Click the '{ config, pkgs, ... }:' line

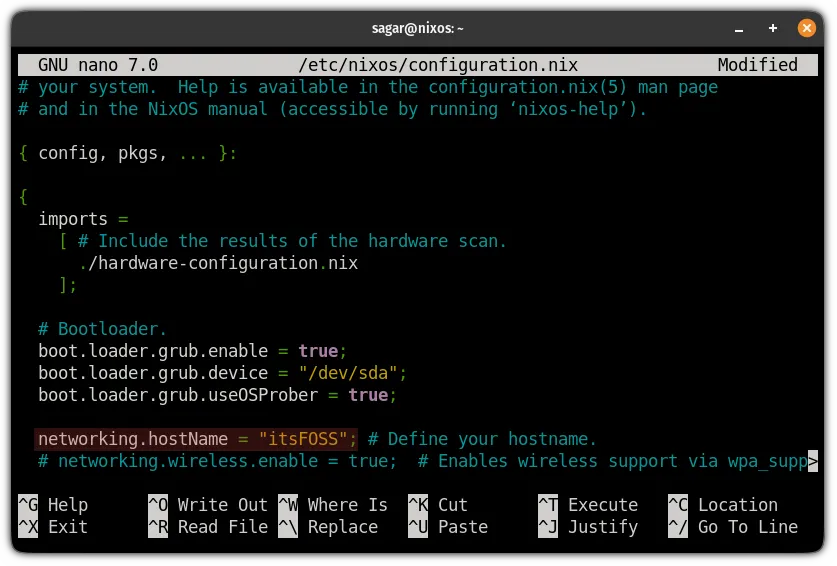[128, 154]
